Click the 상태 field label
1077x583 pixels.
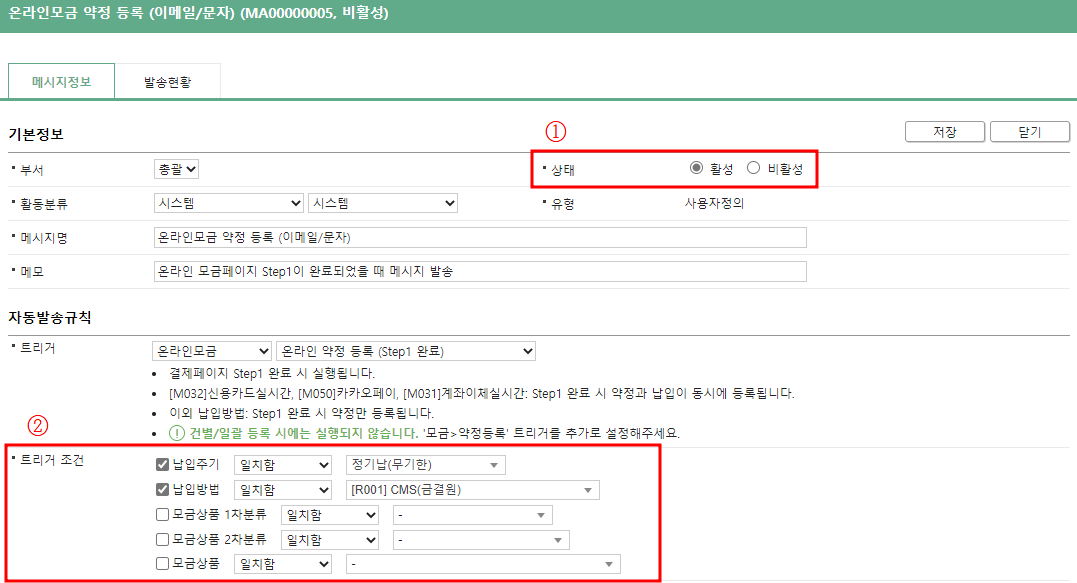(563, 170)
